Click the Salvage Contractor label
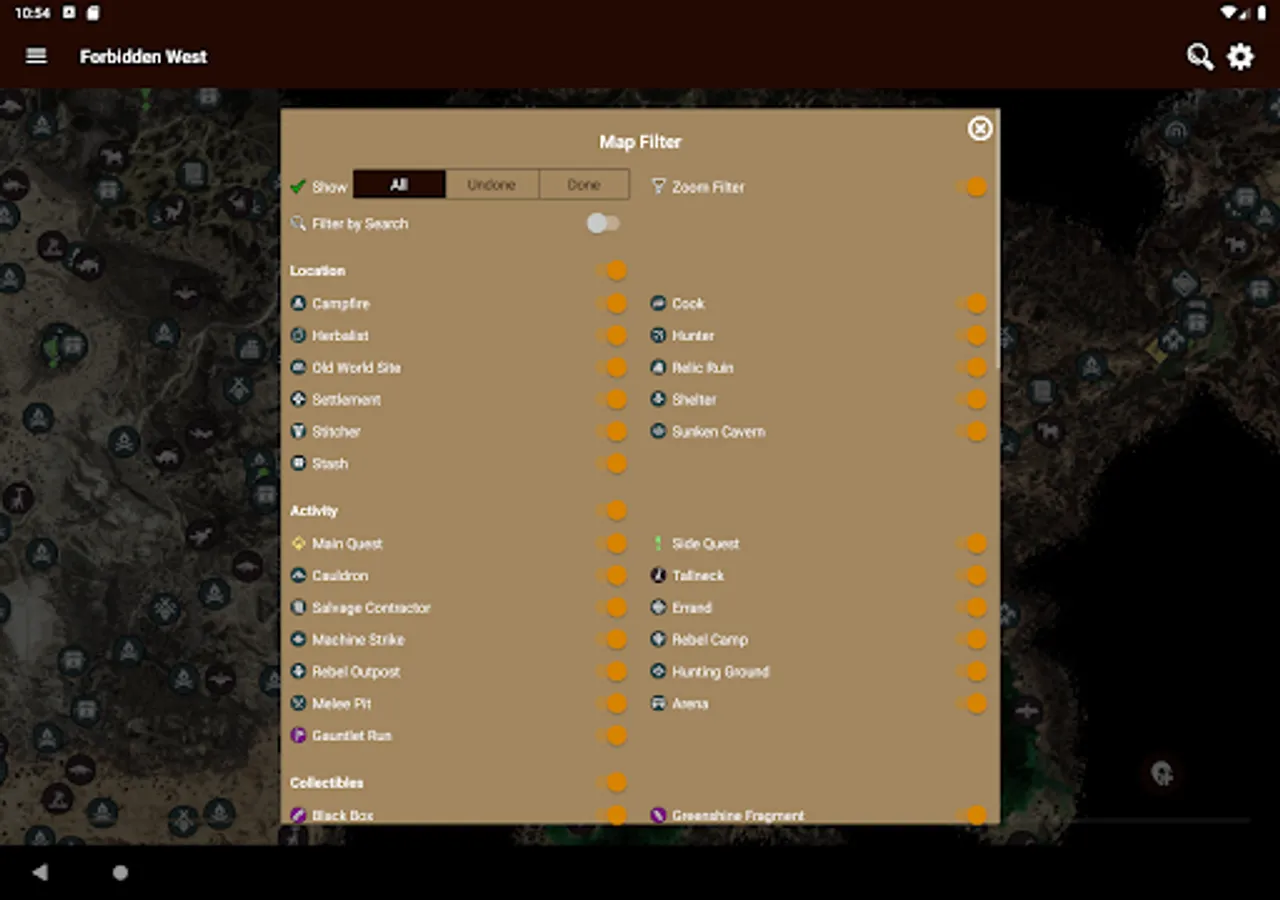 click(x=371, y=608)
